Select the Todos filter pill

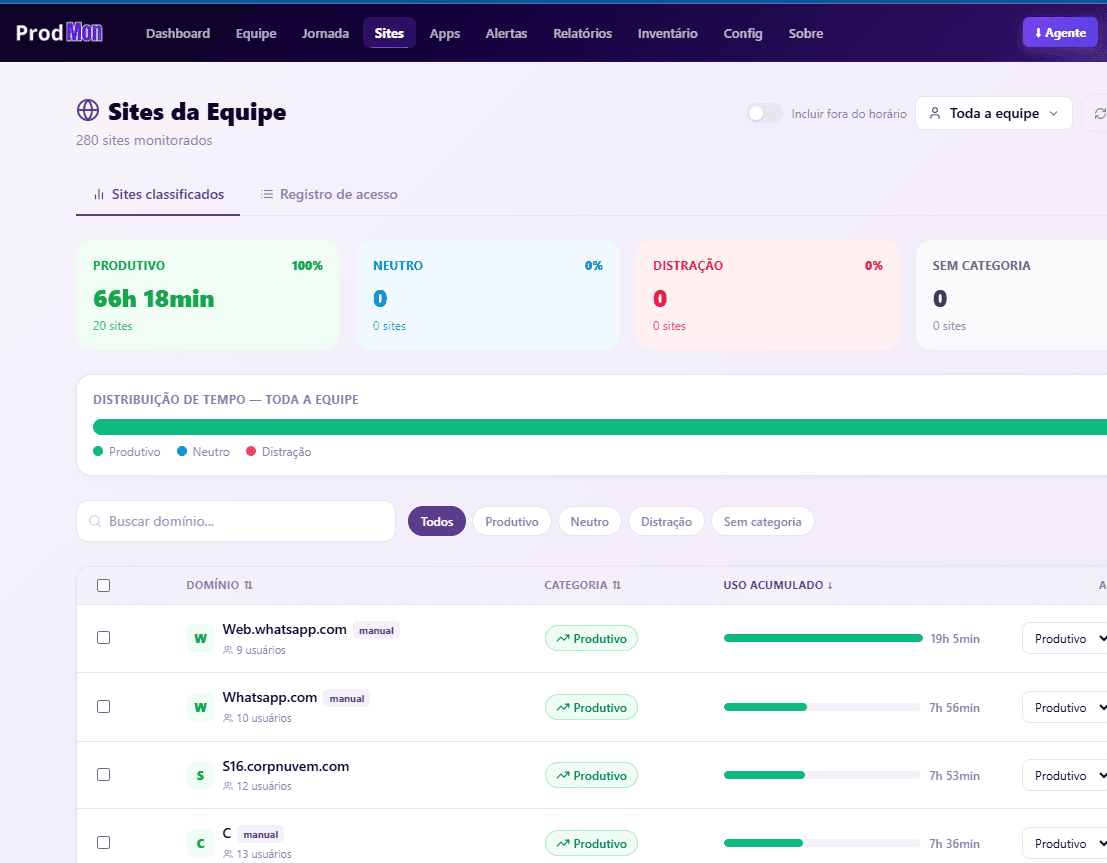point(437,521)
